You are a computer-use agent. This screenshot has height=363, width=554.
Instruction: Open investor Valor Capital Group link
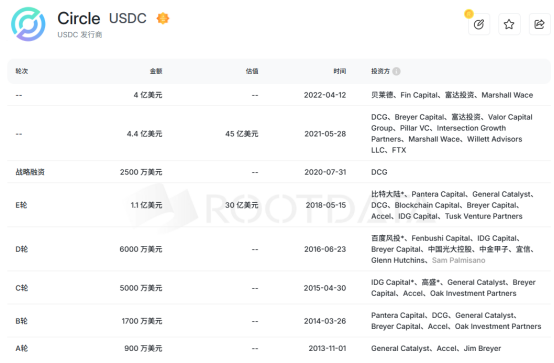452,122
